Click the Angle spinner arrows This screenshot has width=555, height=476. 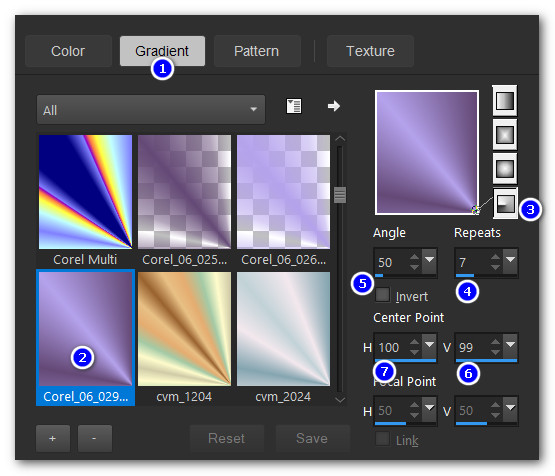coord(414,262)
